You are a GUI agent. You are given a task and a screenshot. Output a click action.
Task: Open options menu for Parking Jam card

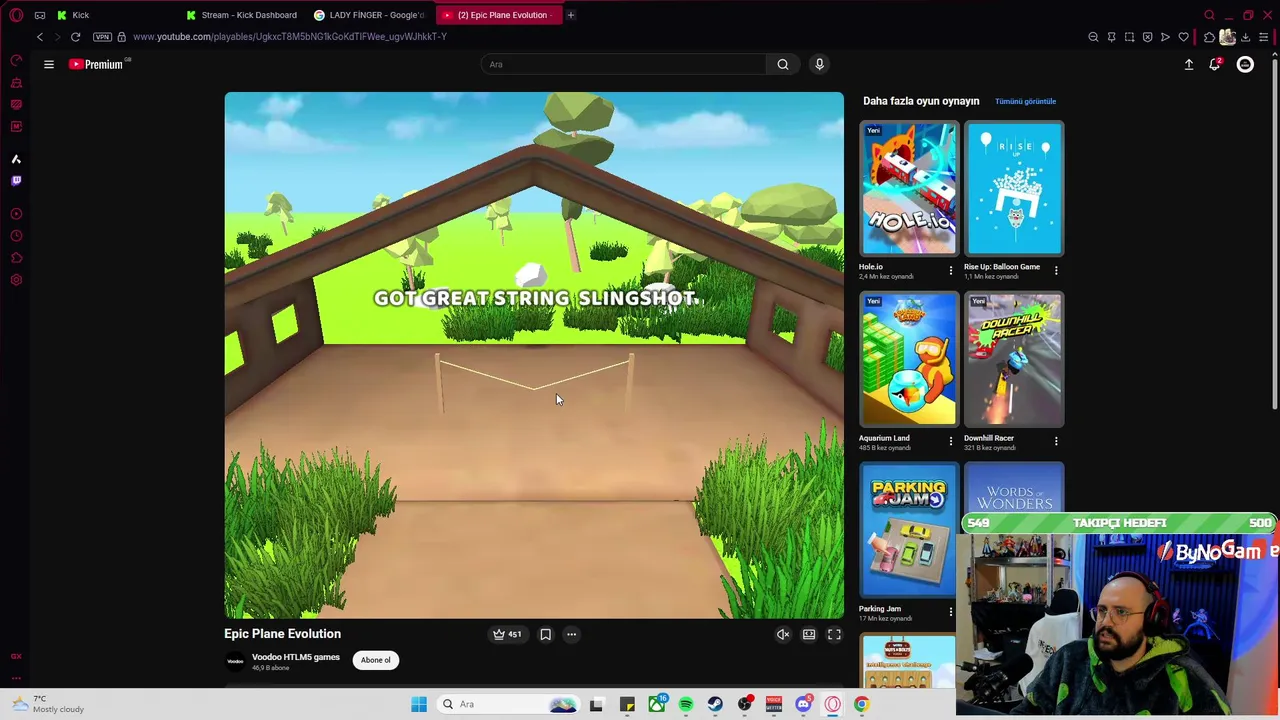coord(951,612)
